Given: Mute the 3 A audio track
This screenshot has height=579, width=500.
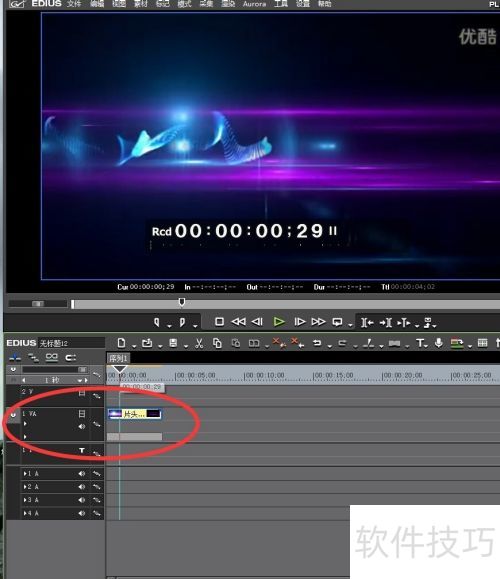Looking at the screenshot, I should coord(82,500).
